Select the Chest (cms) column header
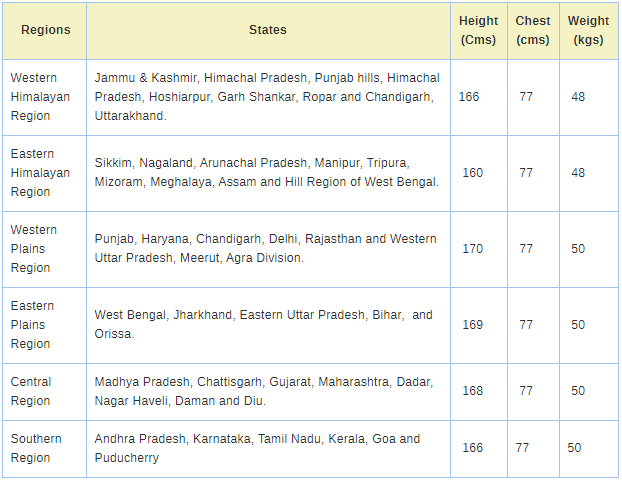 coord(533,30)
